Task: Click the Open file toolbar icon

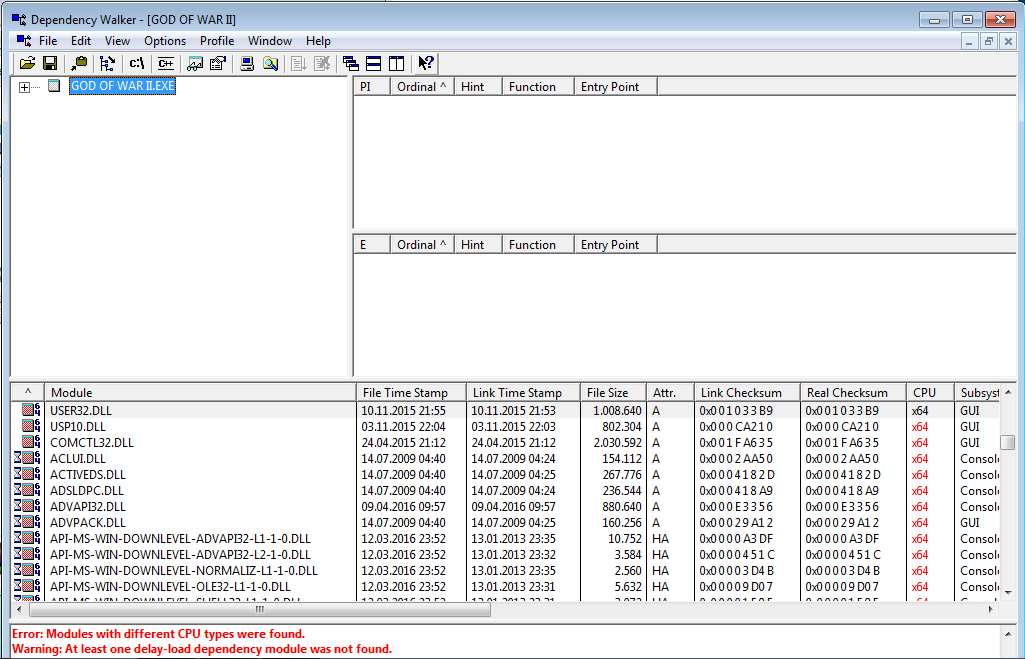Action: 27,63
